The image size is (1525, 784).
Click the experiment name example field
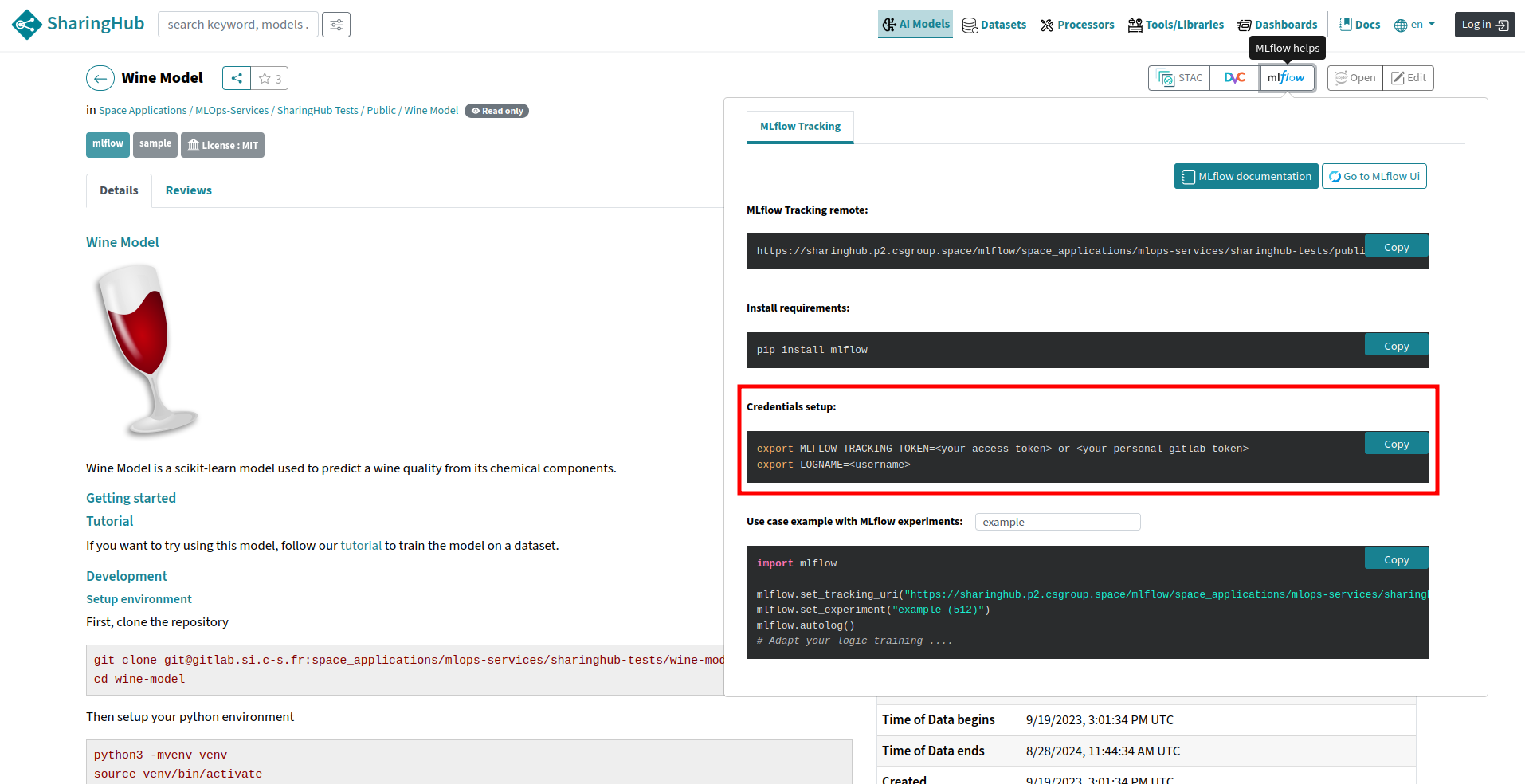(x=1058, y=522)
